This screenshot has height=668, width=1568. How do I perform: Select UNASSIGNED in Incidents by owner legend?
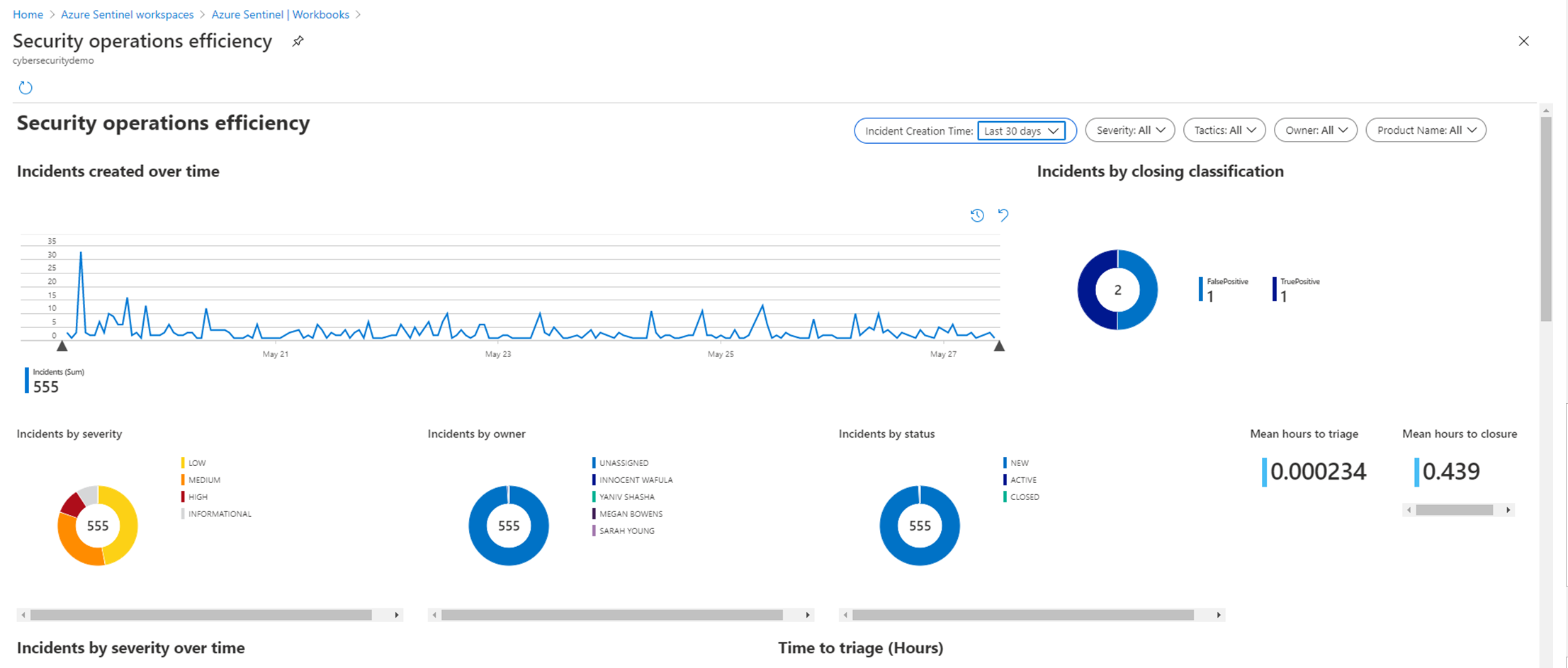pos(624,463)
